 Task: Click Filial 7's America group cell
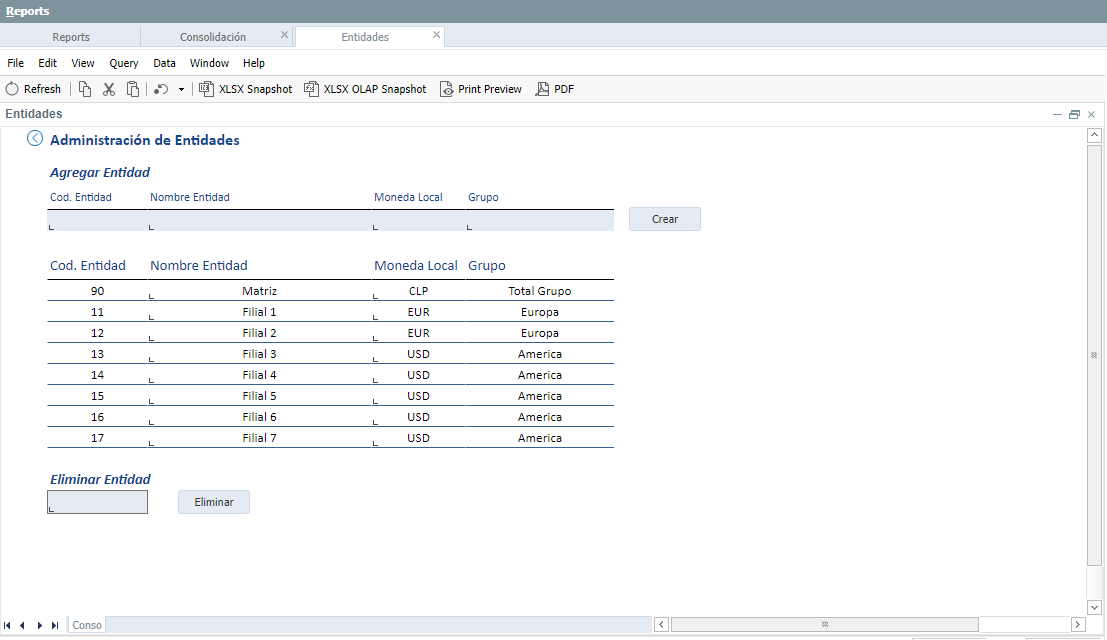pyautogui.click(x=539, y=438)
